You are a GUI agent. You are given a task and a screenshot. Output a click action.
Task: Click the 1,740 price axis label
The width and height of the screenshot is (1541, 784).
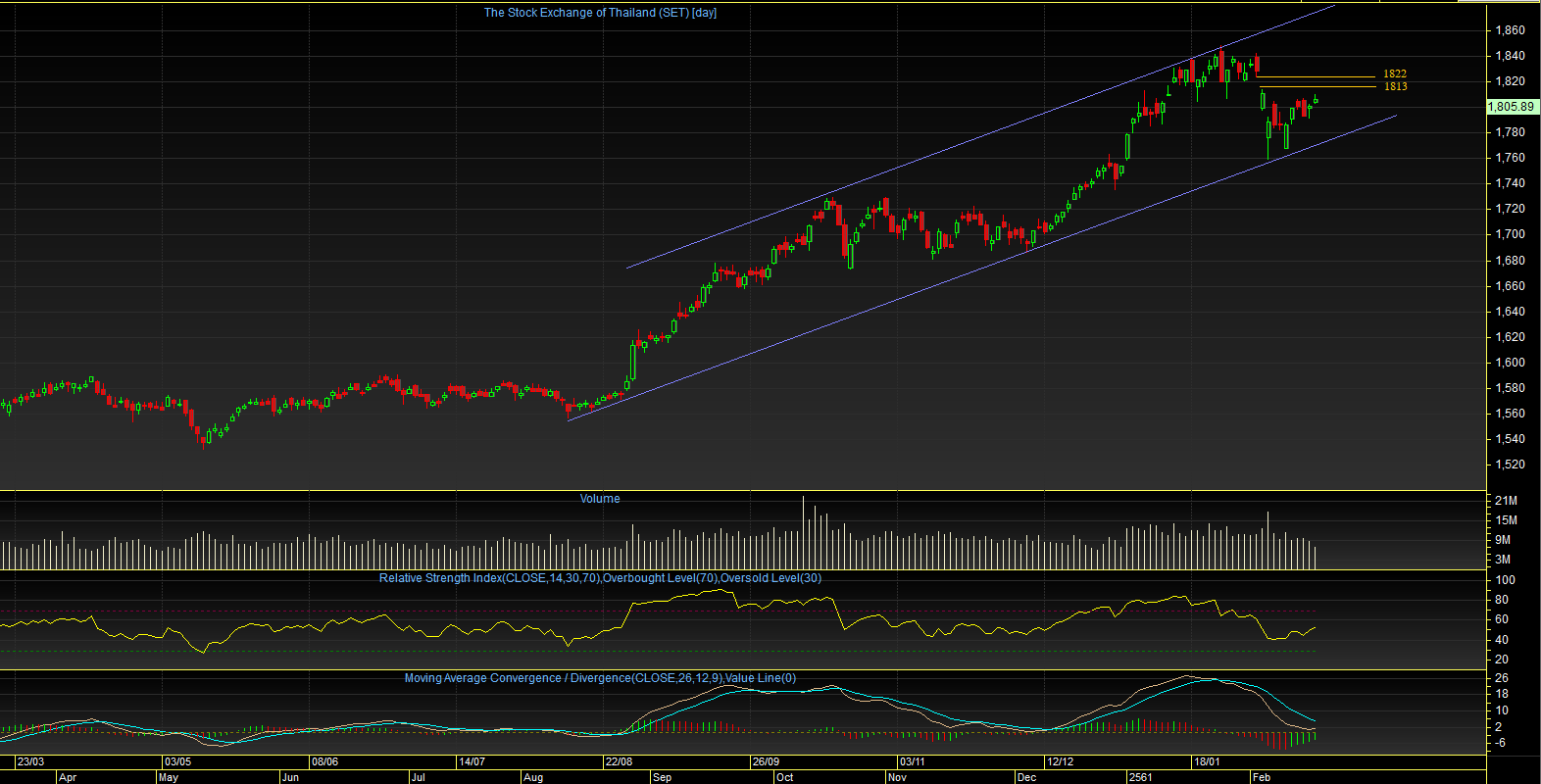coord(1510,183)
